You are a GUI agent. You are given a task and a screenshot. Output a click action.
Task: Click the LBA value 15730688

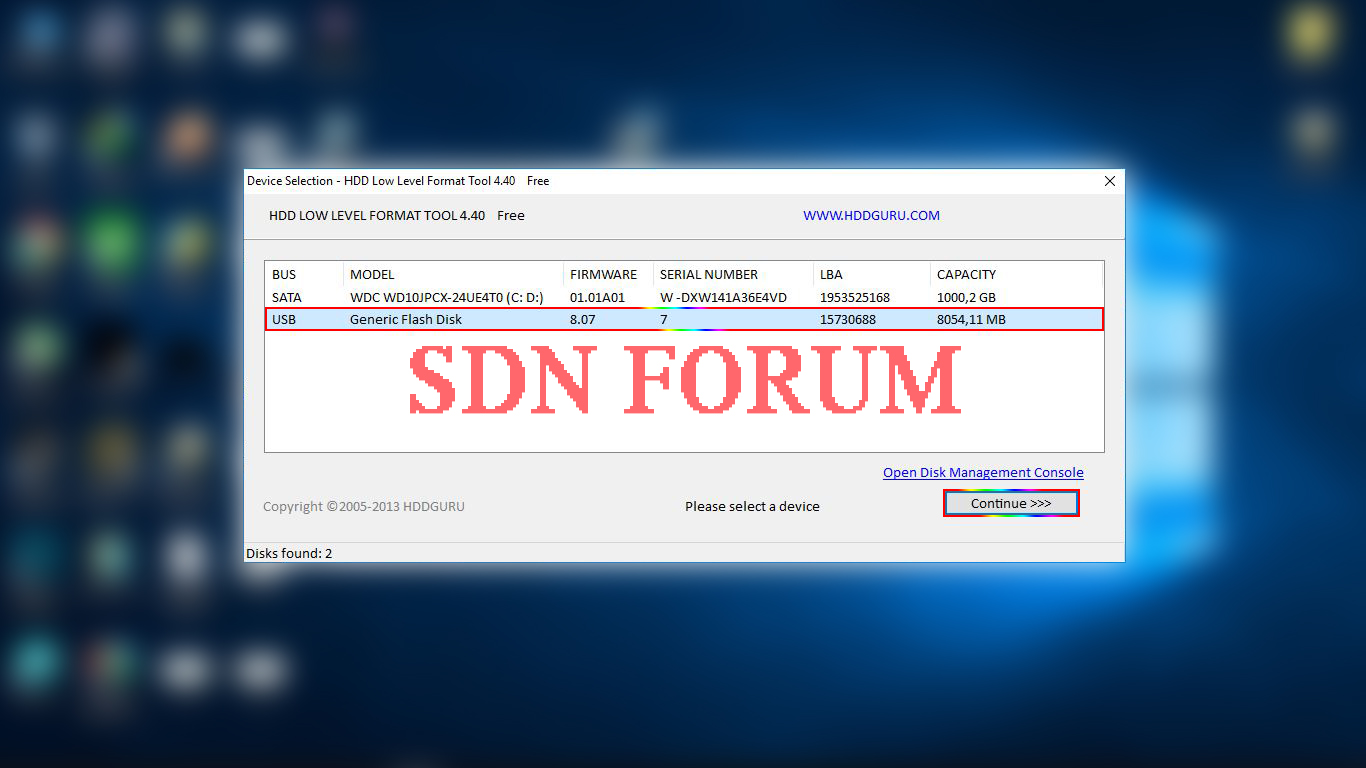tap(847, 319)
